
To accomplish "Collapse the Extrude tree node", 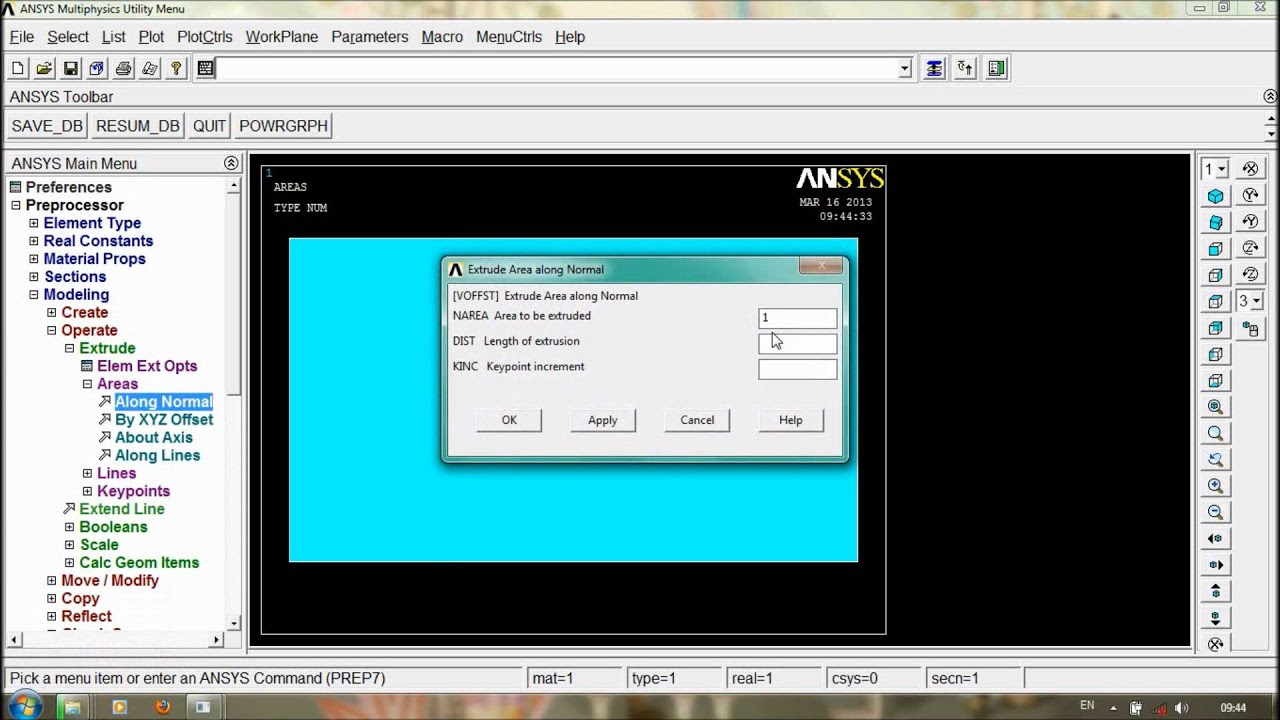I will point(70,349).
